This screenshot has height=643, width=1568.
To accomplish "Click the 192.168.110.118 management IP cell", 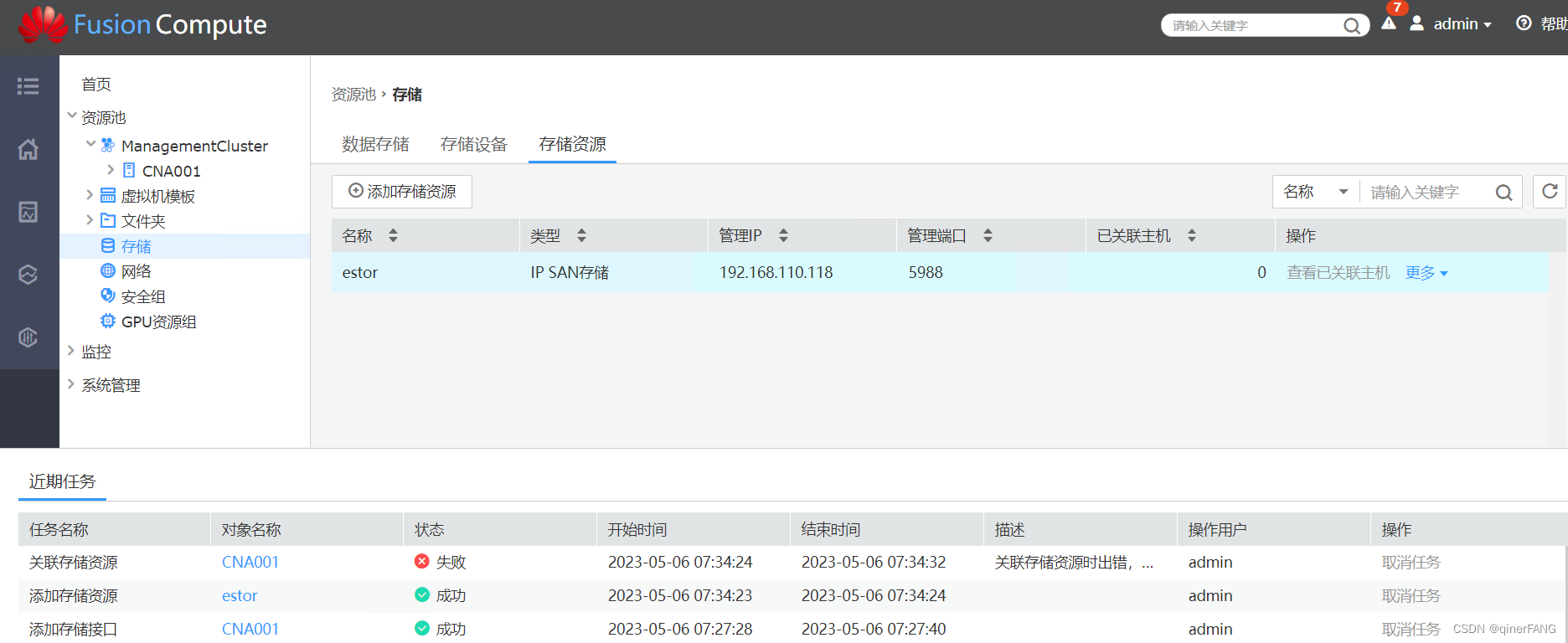I will 776,273.
